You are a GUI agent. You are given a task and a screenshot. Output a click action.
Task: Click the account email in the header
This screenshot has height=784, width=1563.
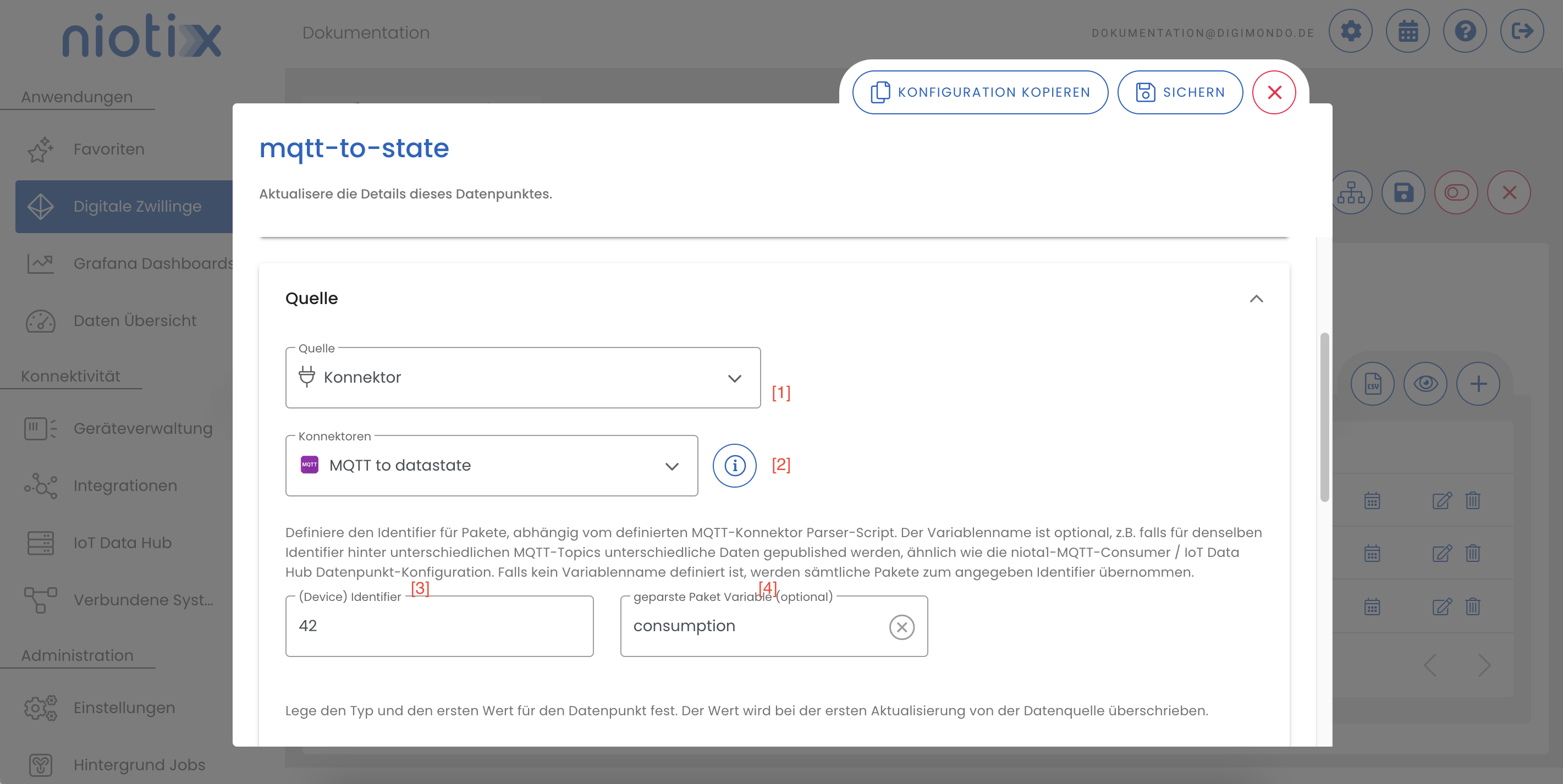(1203, 34)
